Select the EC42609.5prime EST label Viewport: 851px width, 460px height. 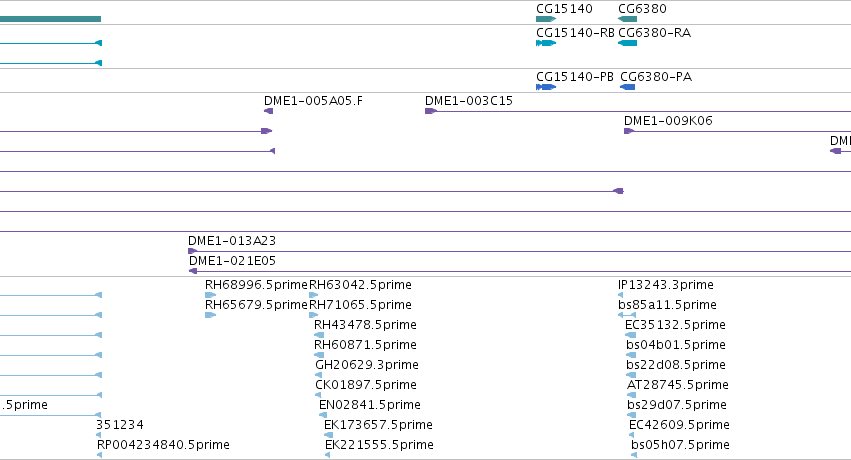pos(679,425)
